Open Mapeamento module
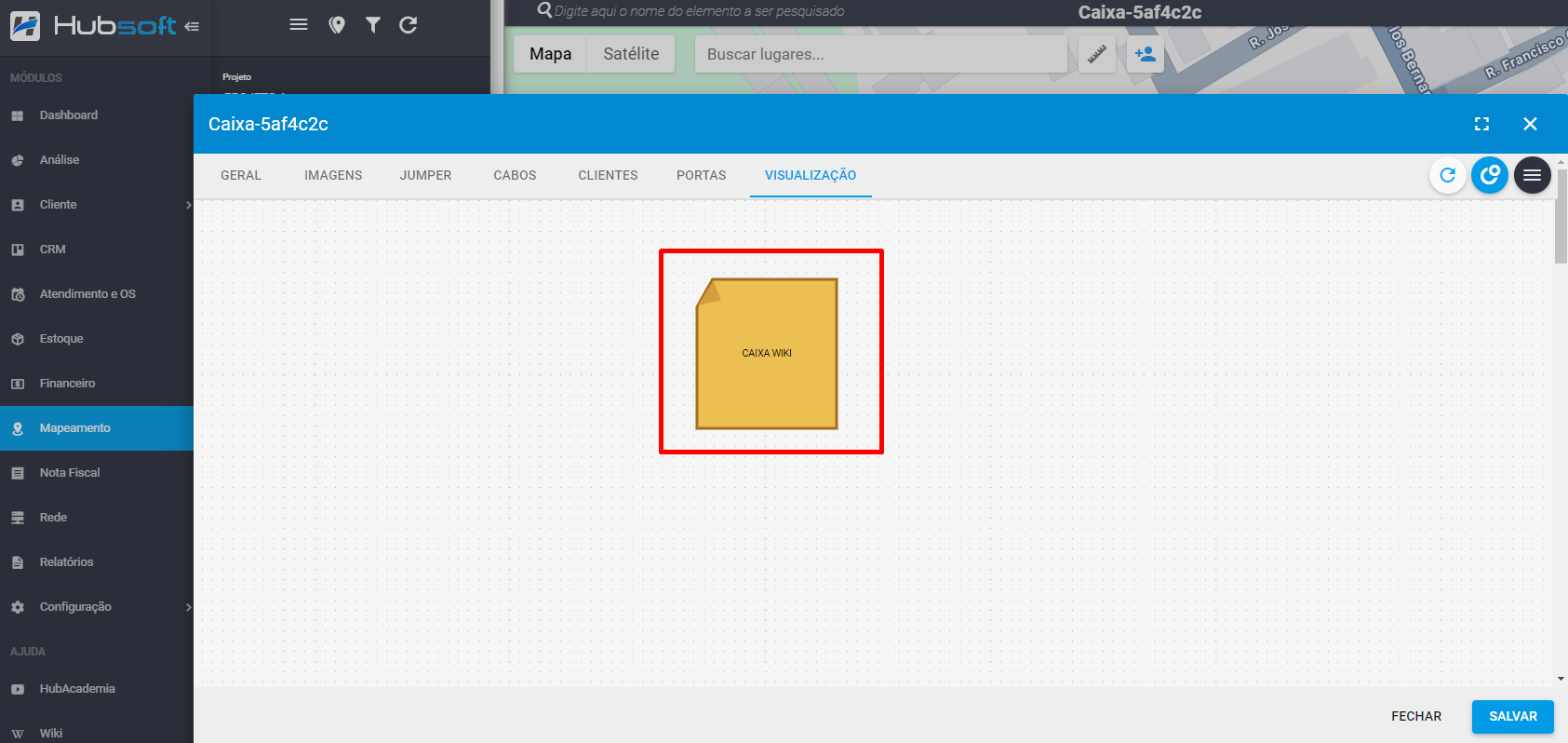This screenshot has width=1568, height=743. click(97, 428)
